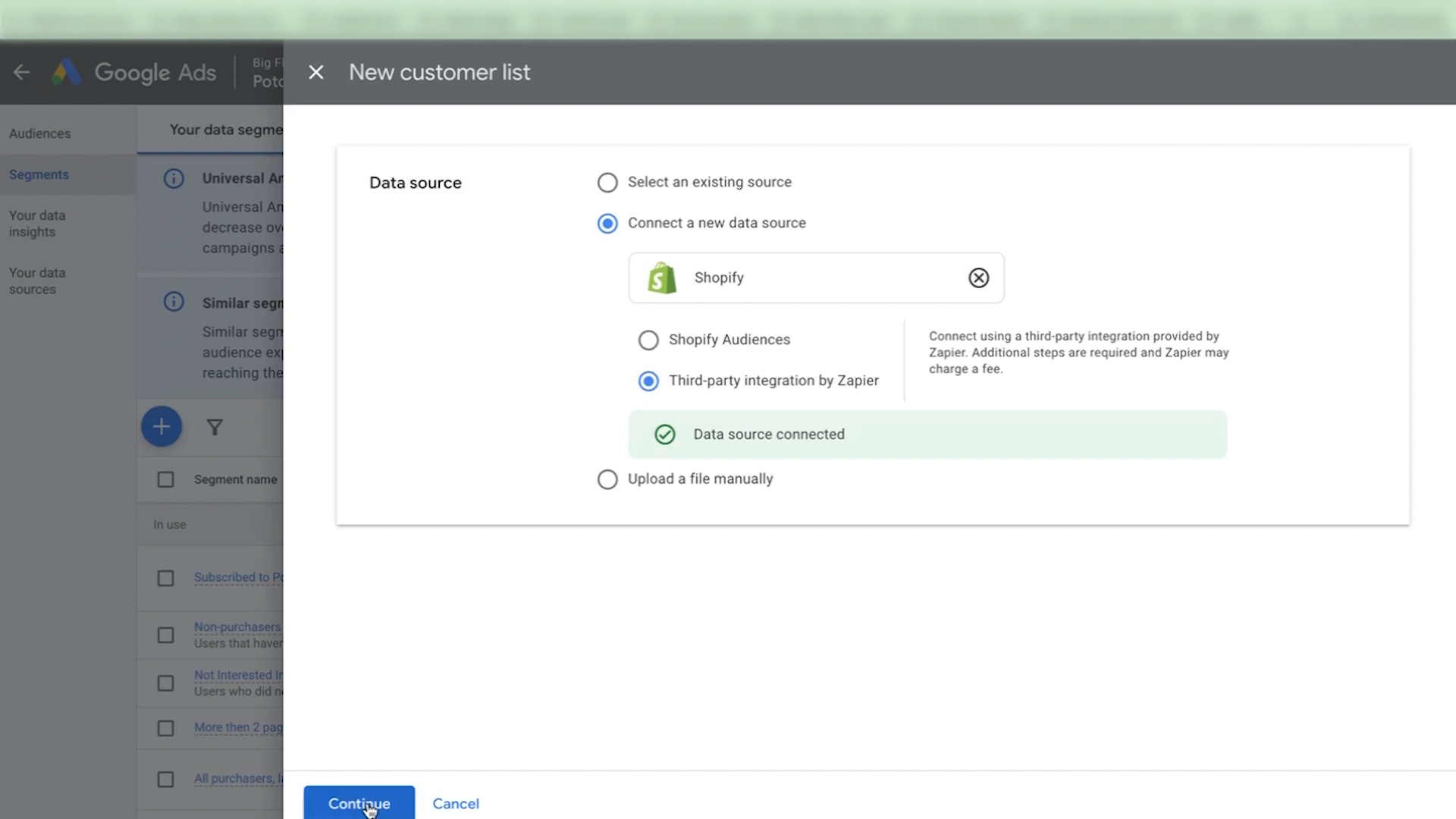Viewport: 1456px width, 819px height.
Task: Click info icon beside Similar segments notice
Action: point(174,302)
